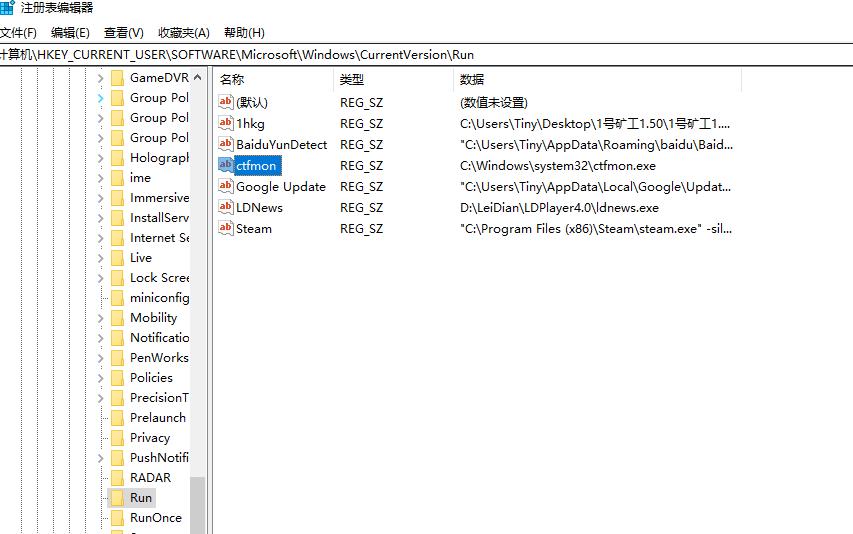Click the Privacy folder icon
The image size is (853, 534).
click(117, 438)
